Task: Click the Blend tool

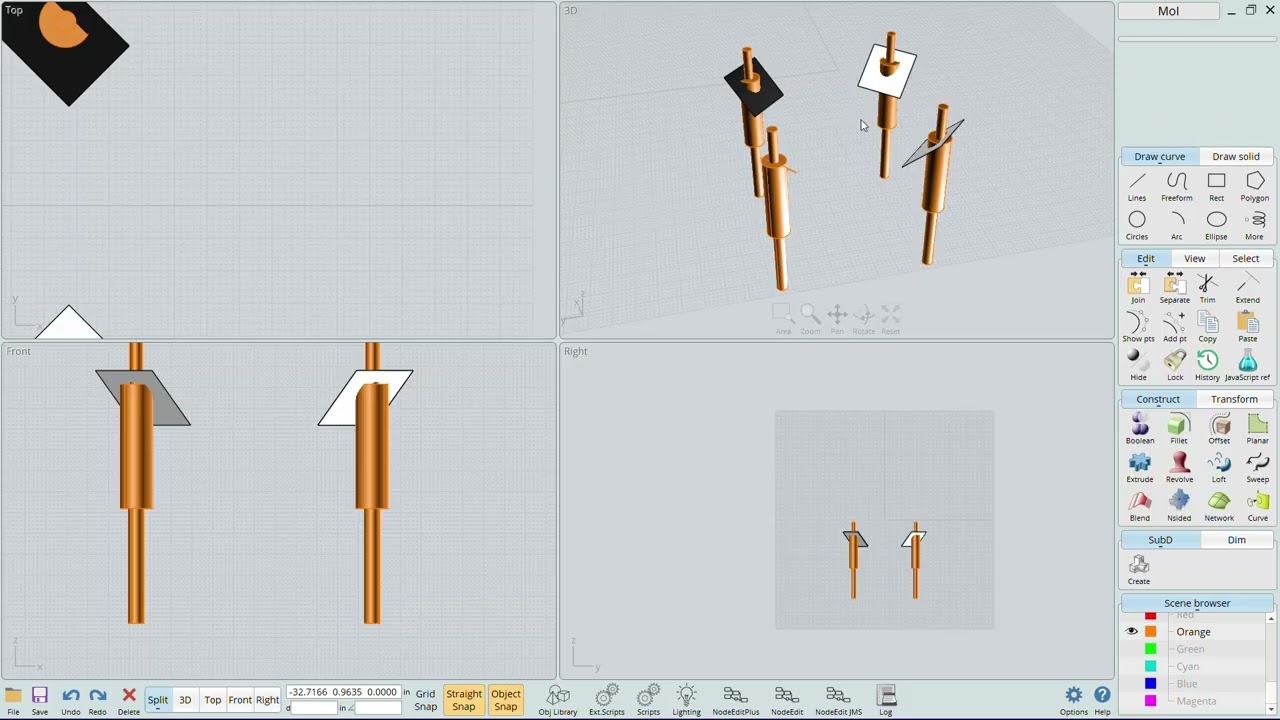Action: pos(1140,508)
